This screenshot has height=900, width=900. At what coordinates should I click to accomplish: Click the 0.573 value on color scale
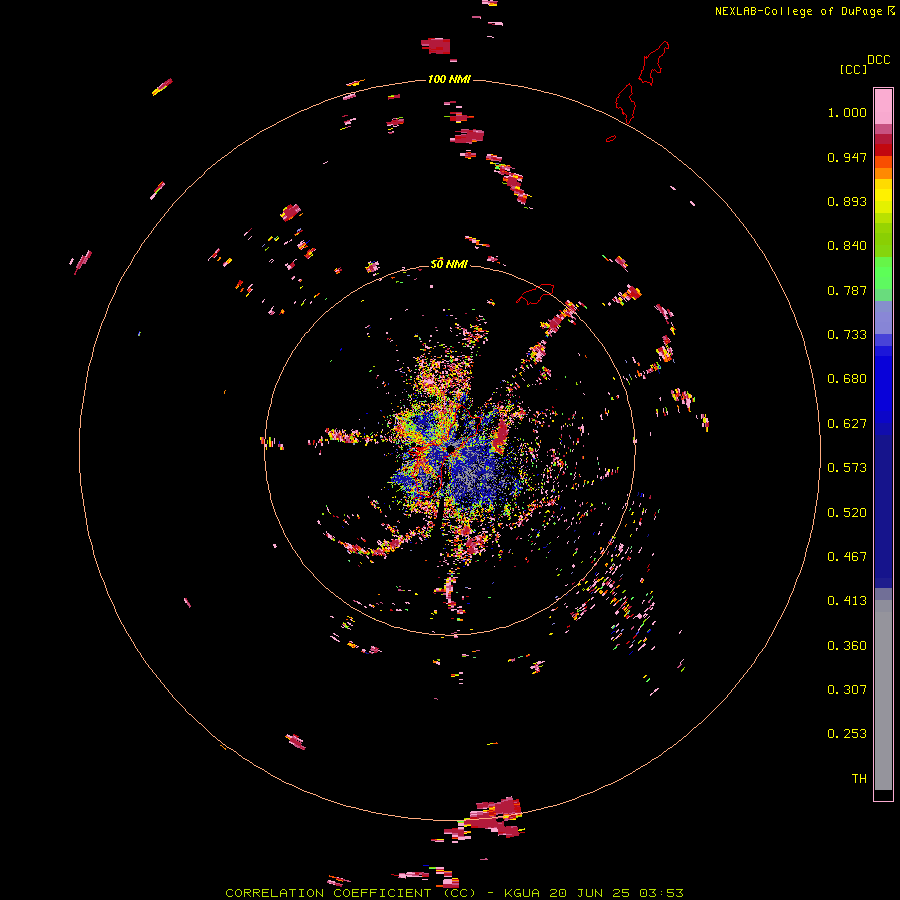[x=847, y=468]
